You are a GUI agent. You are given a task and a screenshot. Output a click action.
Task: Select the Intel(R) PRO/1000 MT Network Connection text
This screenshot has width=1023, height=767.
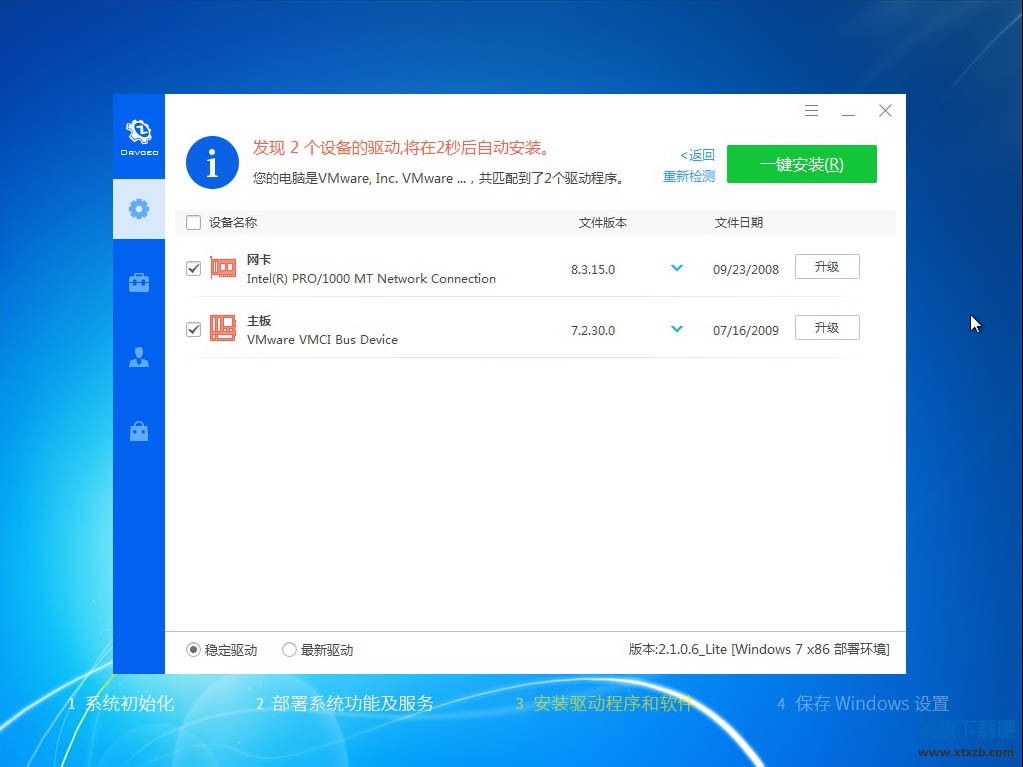point(371,278)
